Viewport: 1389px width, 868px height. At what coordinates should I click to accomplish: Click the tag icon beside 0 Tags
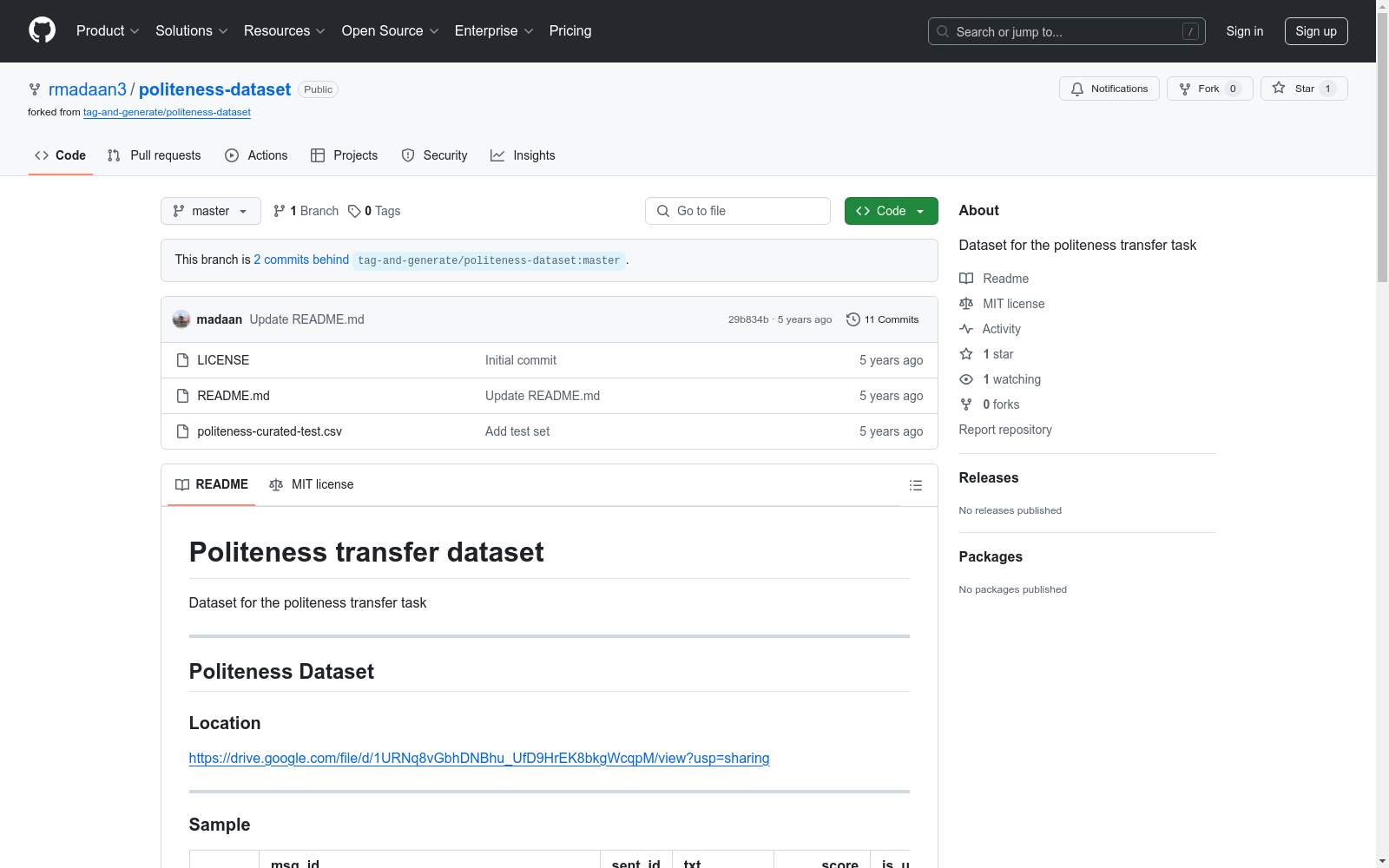click(354, 211)
